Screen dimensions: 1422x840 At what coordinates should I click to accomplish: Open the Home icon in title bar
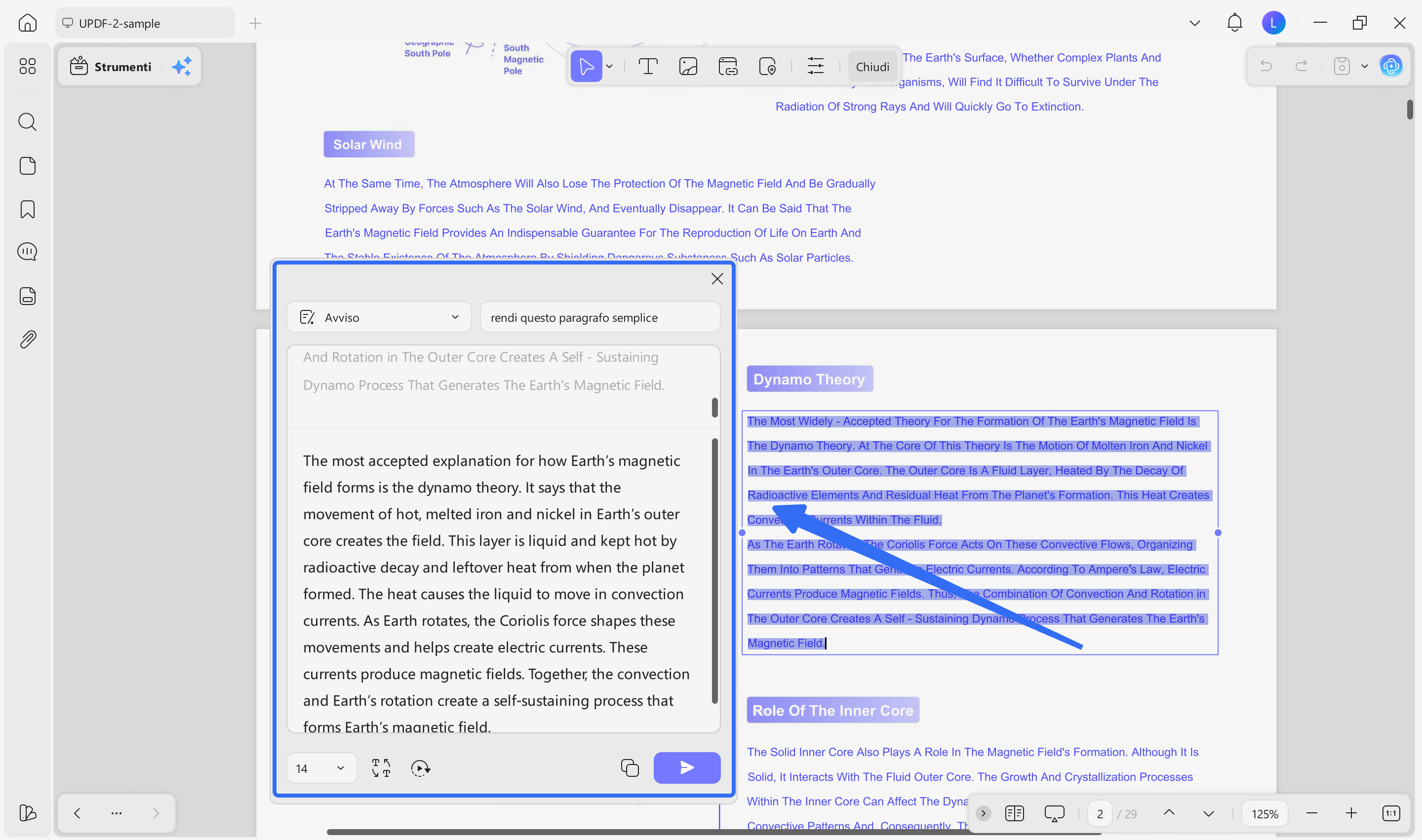(x=27, y=23)
